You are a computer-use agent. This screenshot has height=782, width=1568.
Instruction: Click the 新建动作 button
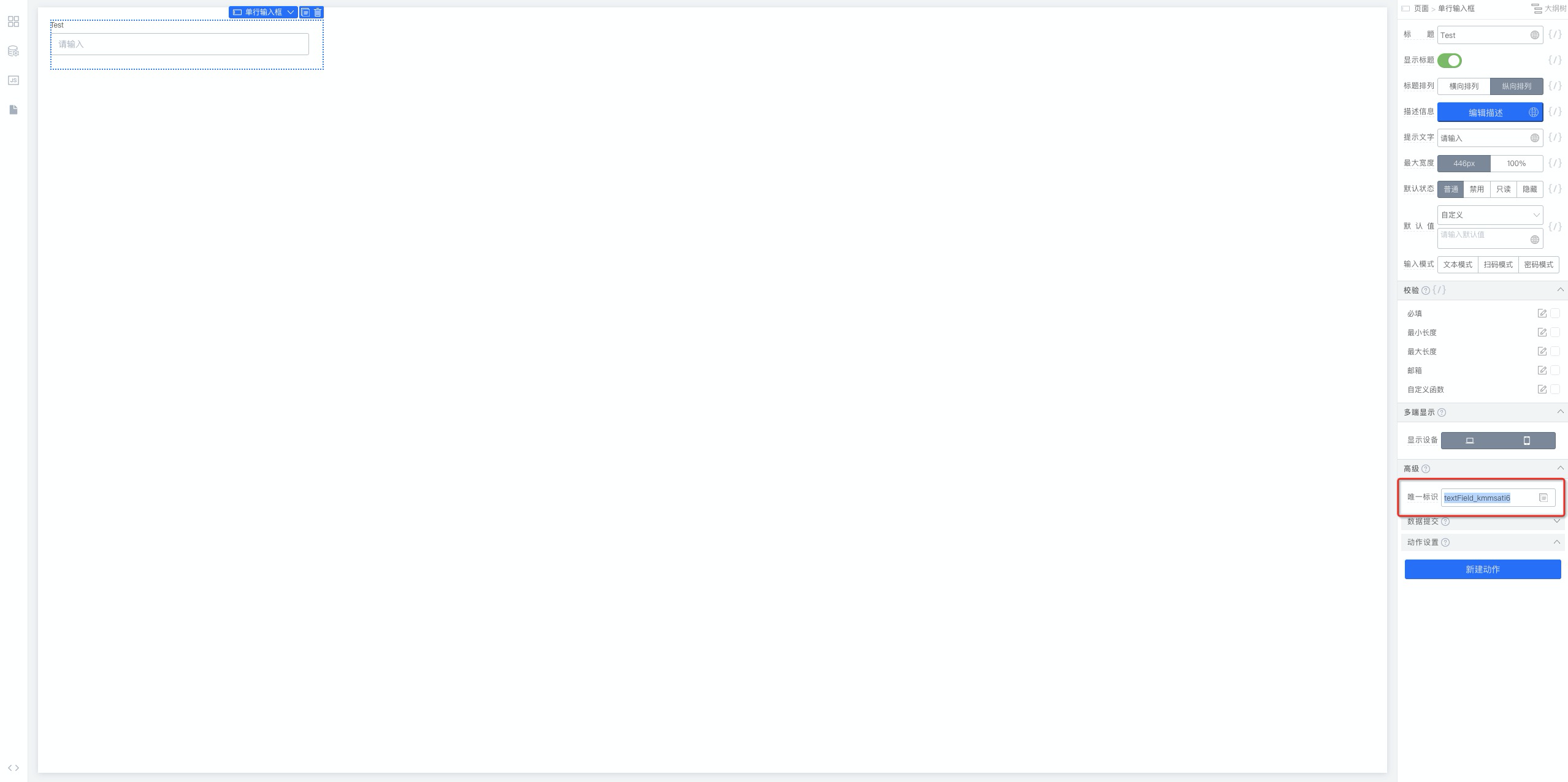tap(1482, 569)
